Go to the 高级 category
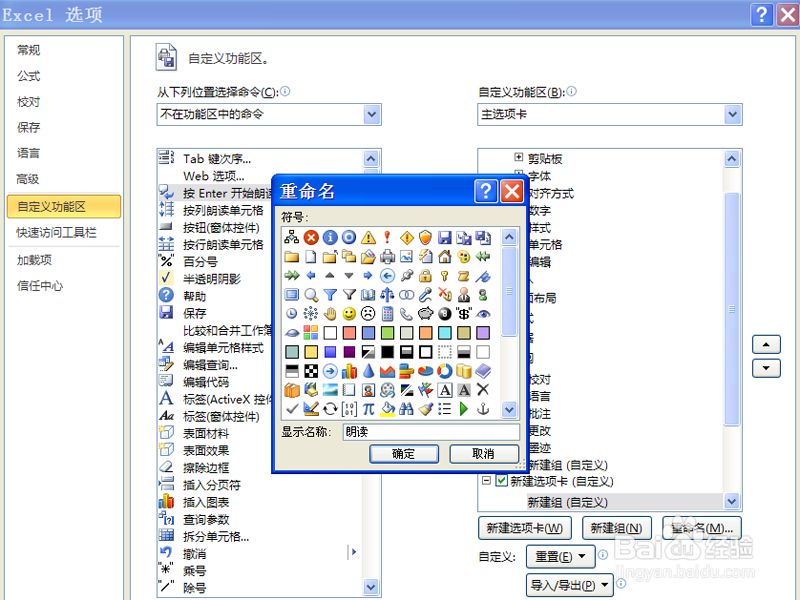This screenshot has height=600, width=800. tap(28, 179)
